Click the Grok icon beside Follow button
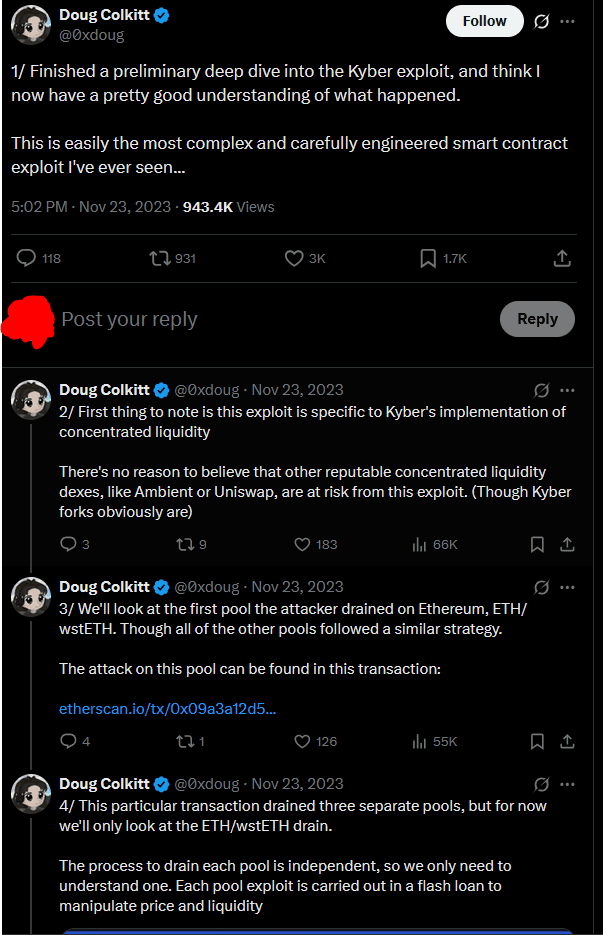Image resolution: width=603 pixels, height=935 pixels. tap(542, 21)
